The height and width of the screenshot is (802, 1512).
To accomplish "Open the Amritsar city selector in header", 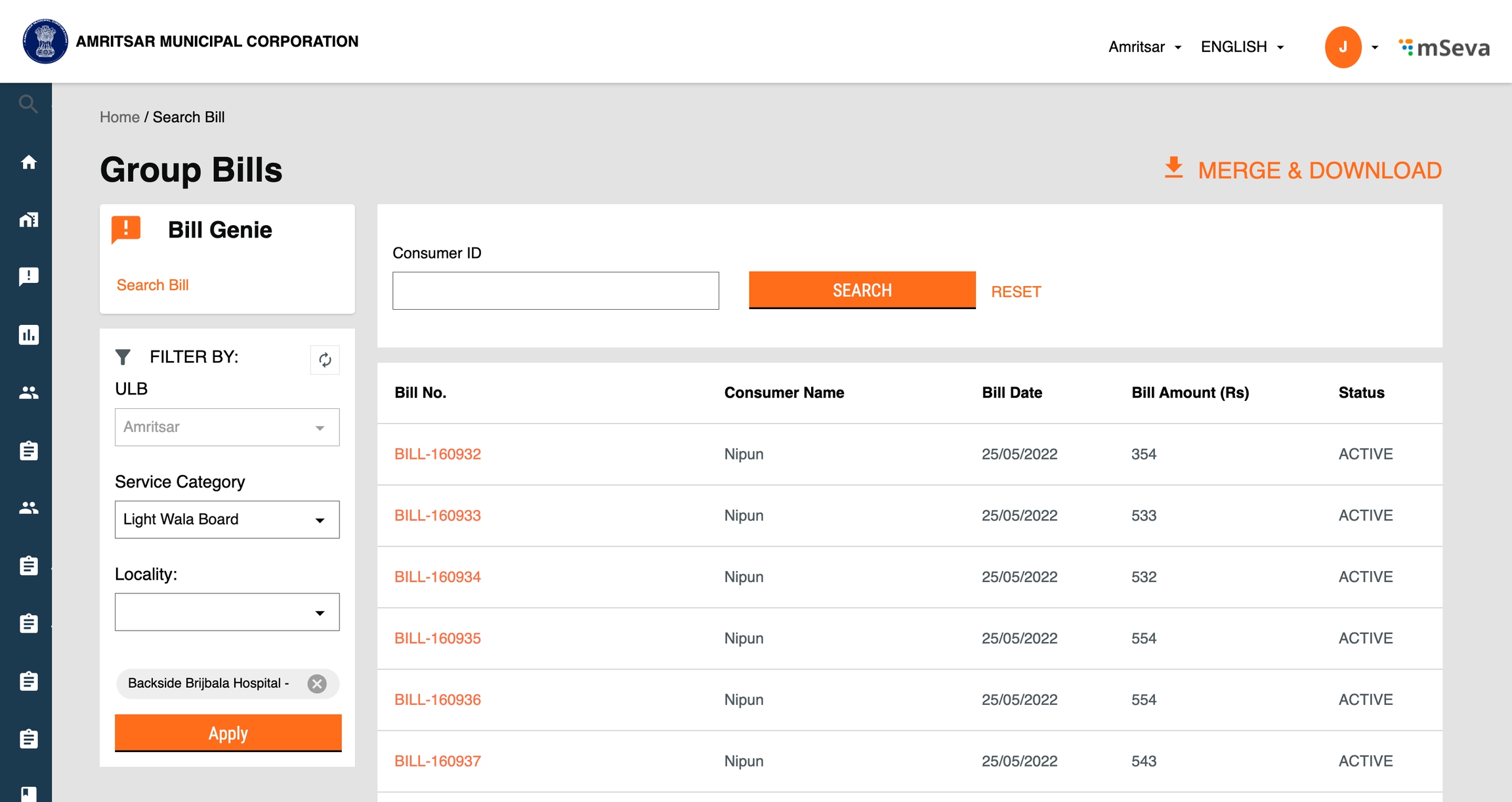I will tap(1144, 47).
